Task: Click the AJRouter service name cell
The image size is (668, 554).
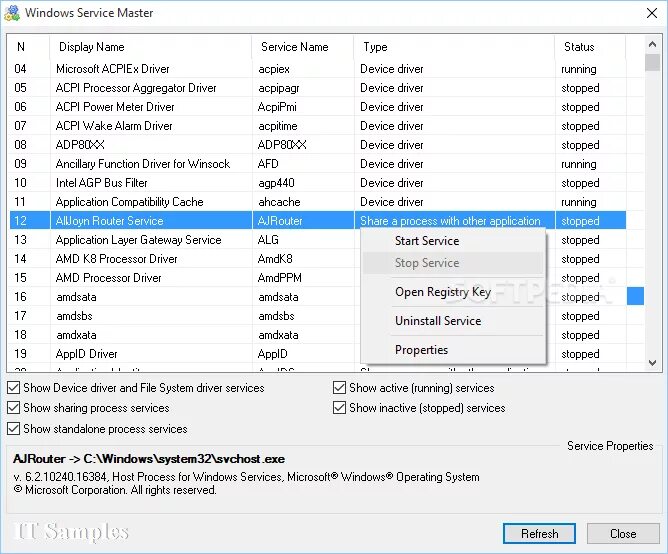Action: [x=303, y=221]
